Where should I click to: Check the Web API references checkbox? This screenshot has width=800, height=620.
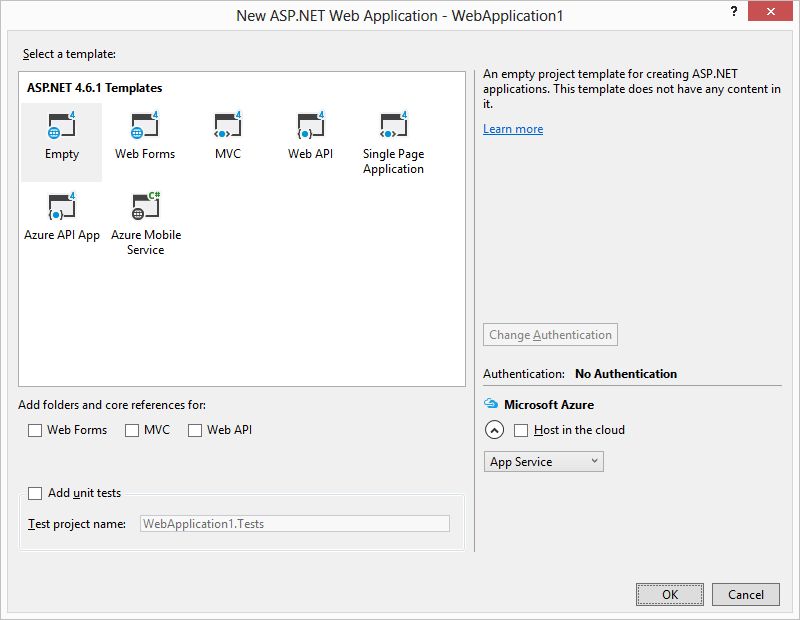pyautogui.click(x=194, y=430)
